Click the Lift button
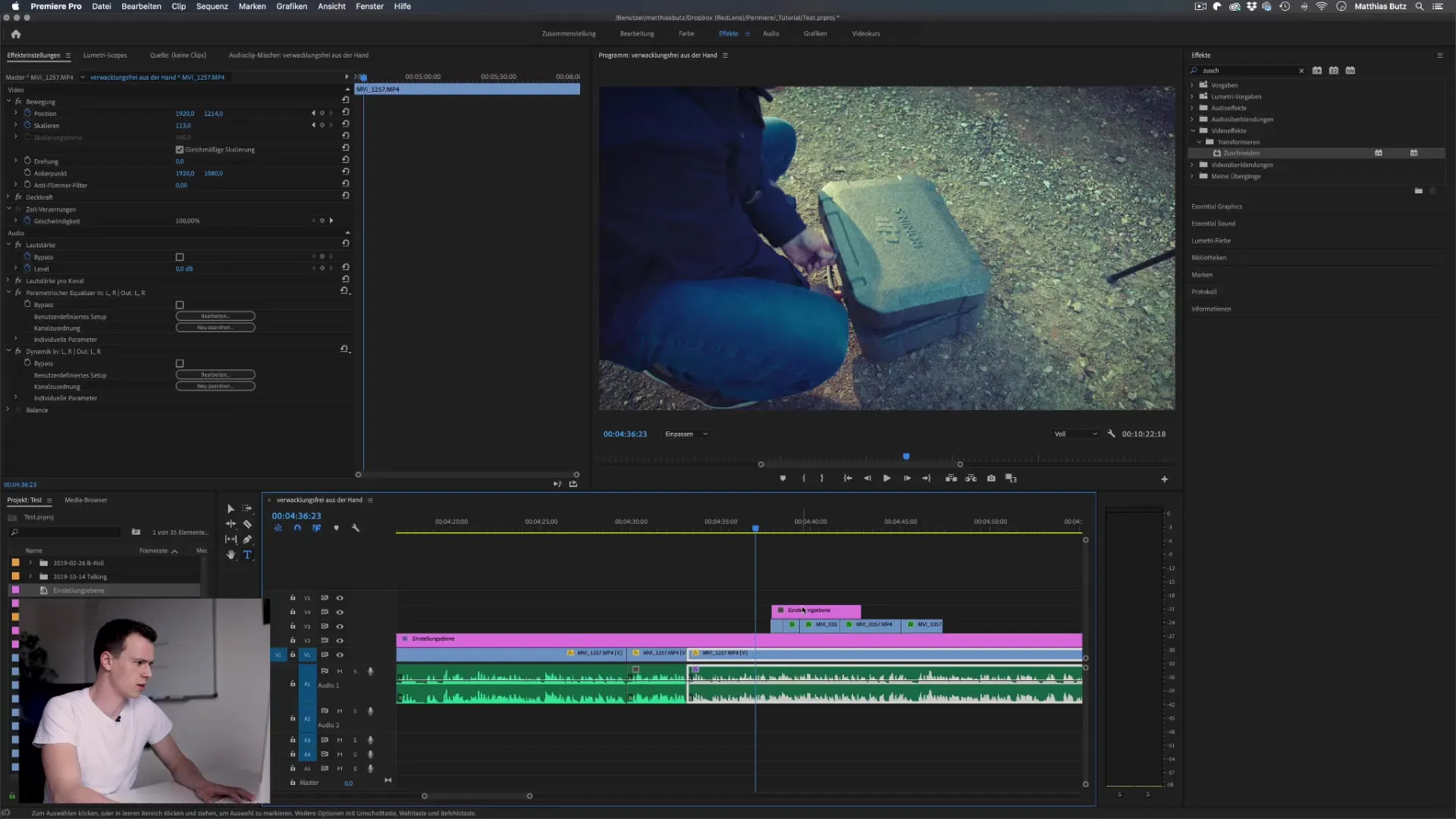The image size is (1456, 819). coord(951,479)
